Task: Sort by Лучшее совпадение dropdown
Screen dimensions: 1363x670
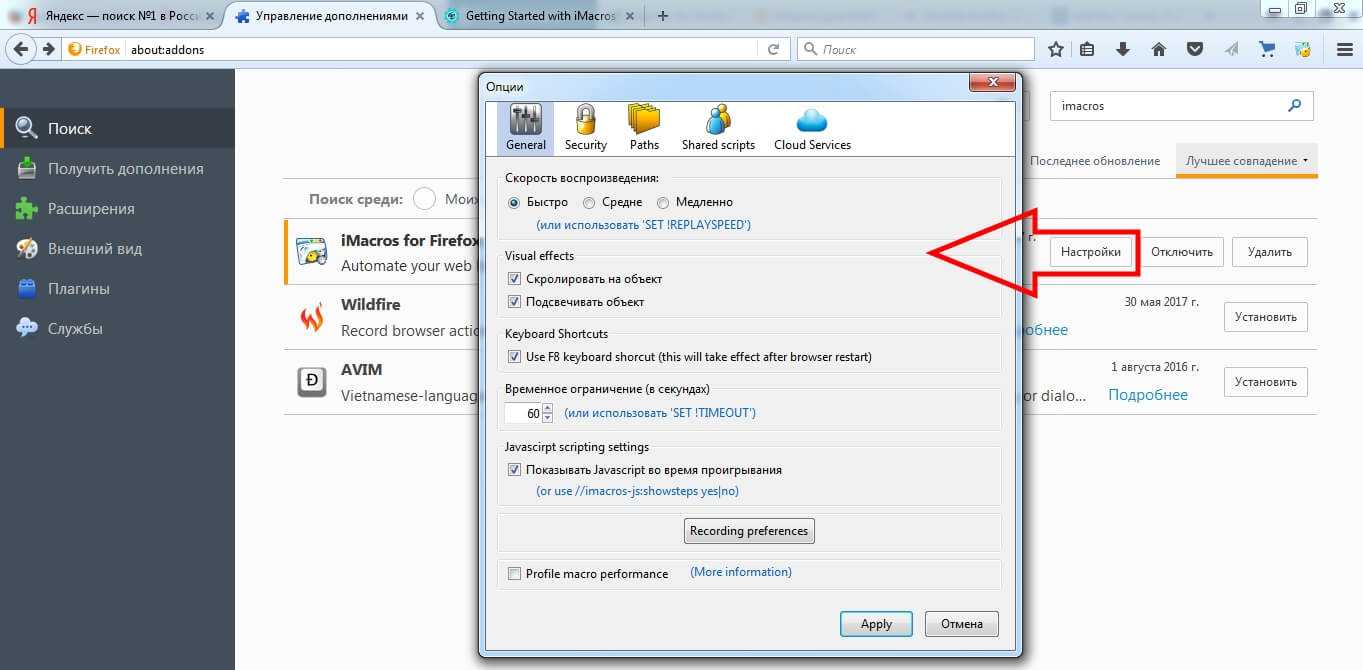Action: pos(1247,160)
